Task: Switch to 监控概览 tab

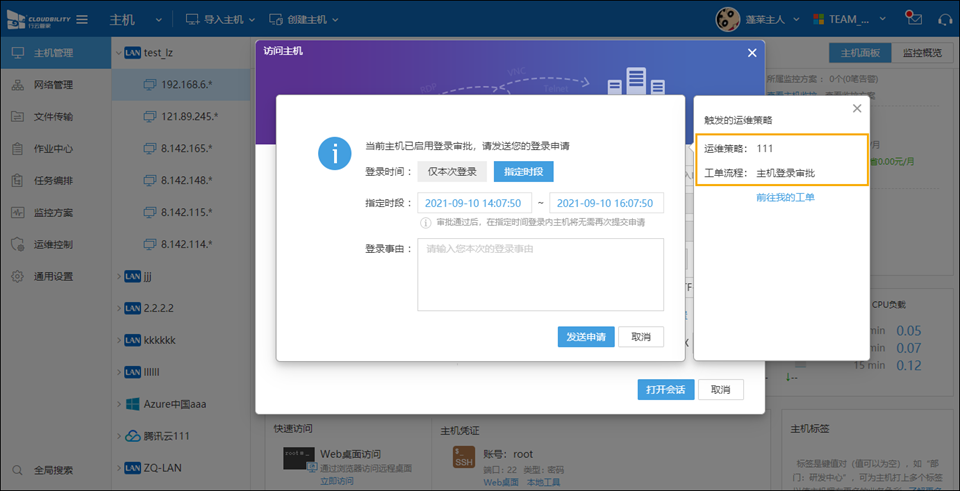Action: pyautogui.click(x=921, y=53)
